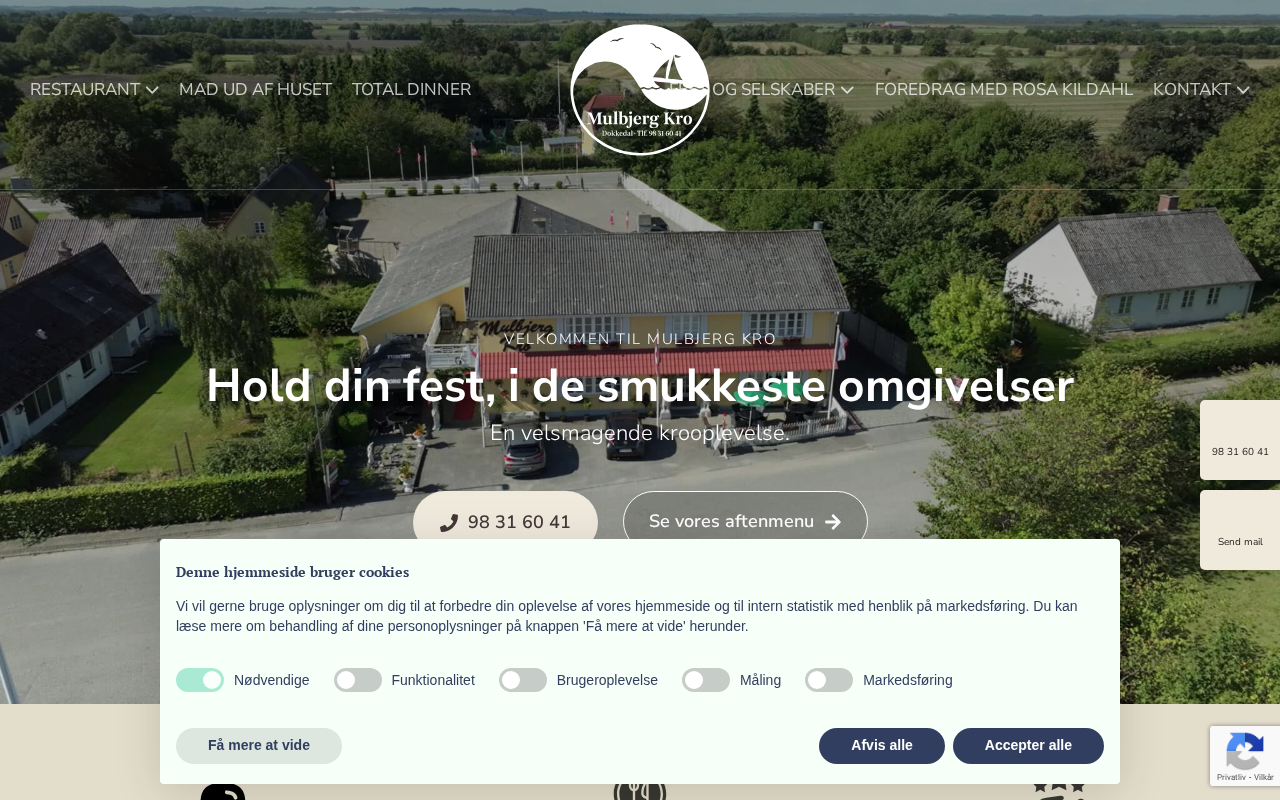Turn on the Måling cookie switch

pos(706,680)
